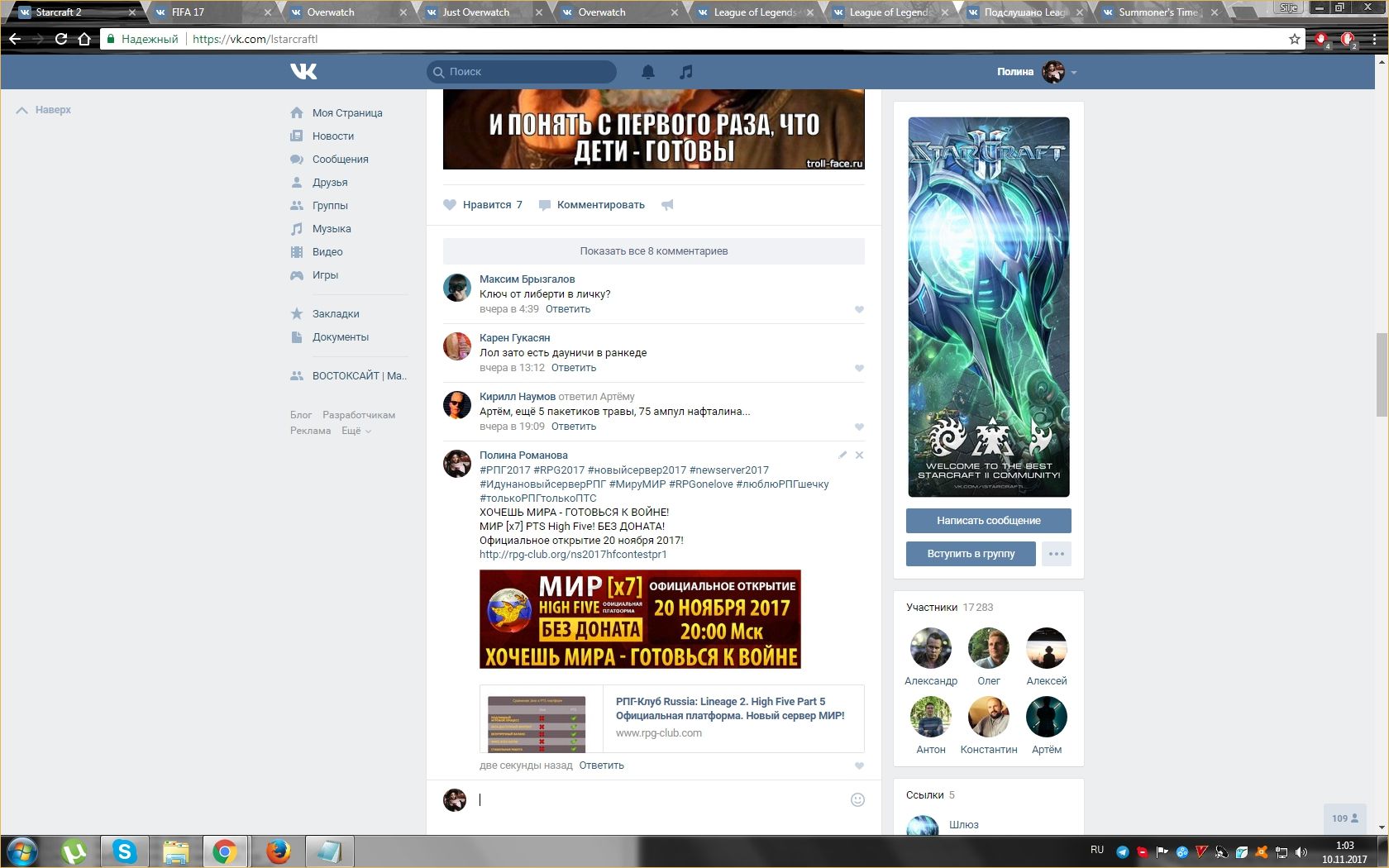Open the notifications bell
Viewport: 1389px width, 868px height.
tap(648, 72)
